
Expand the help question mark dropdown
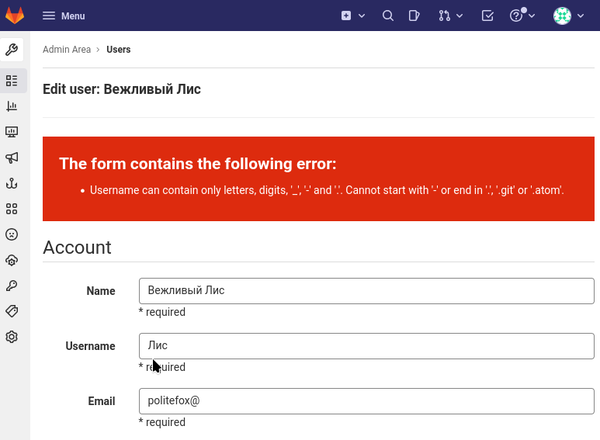[522, 16]
